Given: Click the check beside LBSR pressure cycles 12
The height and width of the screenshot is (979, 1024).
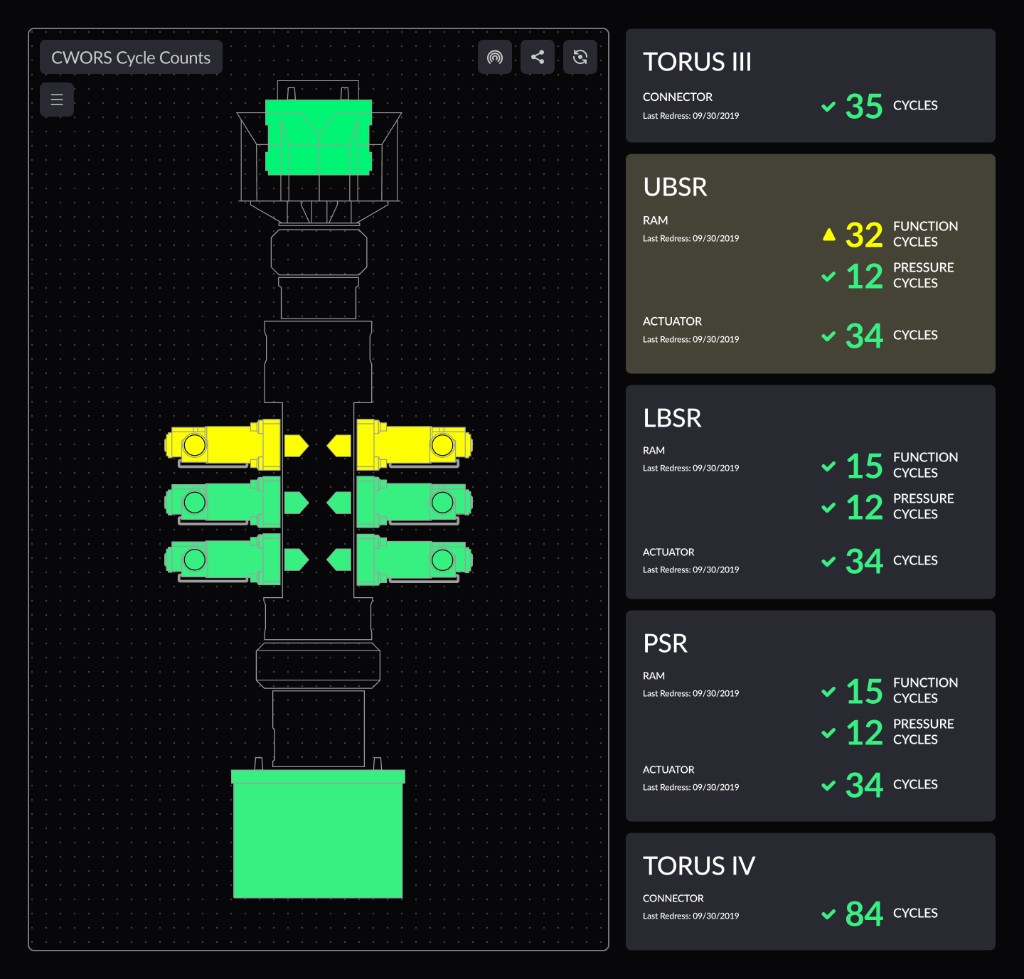Looking at the screenshot, I should point(829,507).
